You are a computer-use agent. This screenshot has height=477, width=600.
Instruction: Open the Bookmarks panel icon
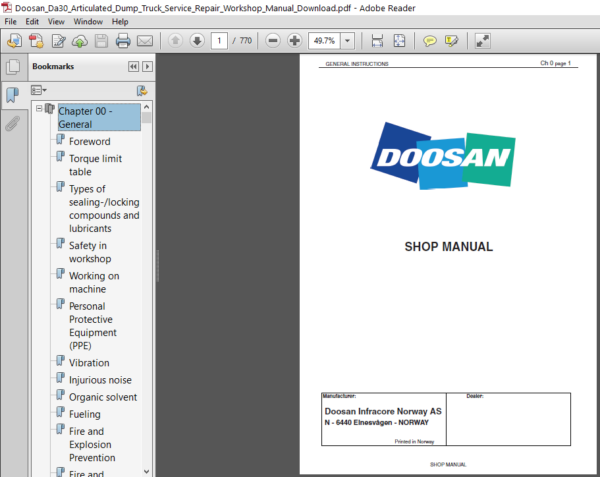(x=13, y=94)
